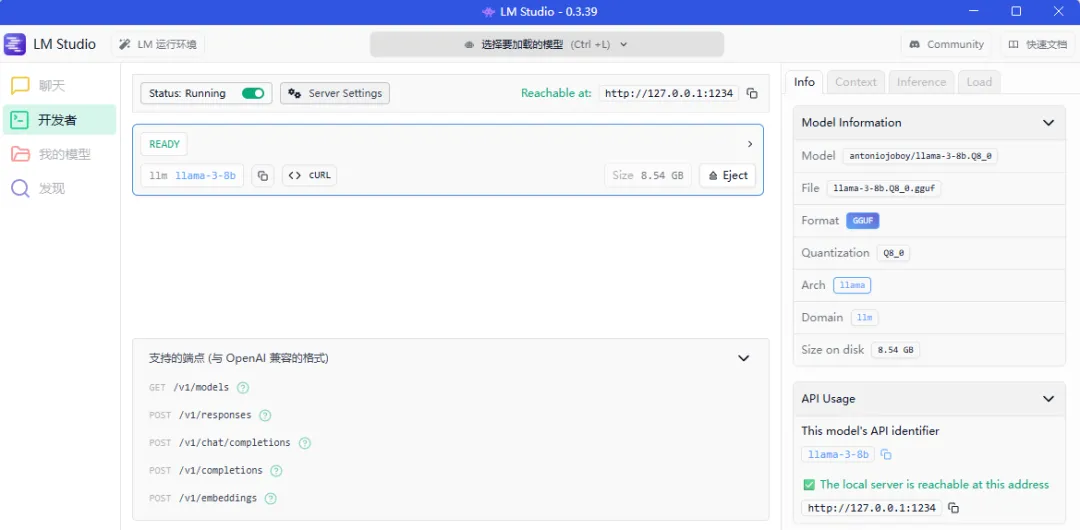Viewport: 1080px width, 530px height.
Task: Click the /v1/chat/completions endpoint text
Action: [234, 442]
